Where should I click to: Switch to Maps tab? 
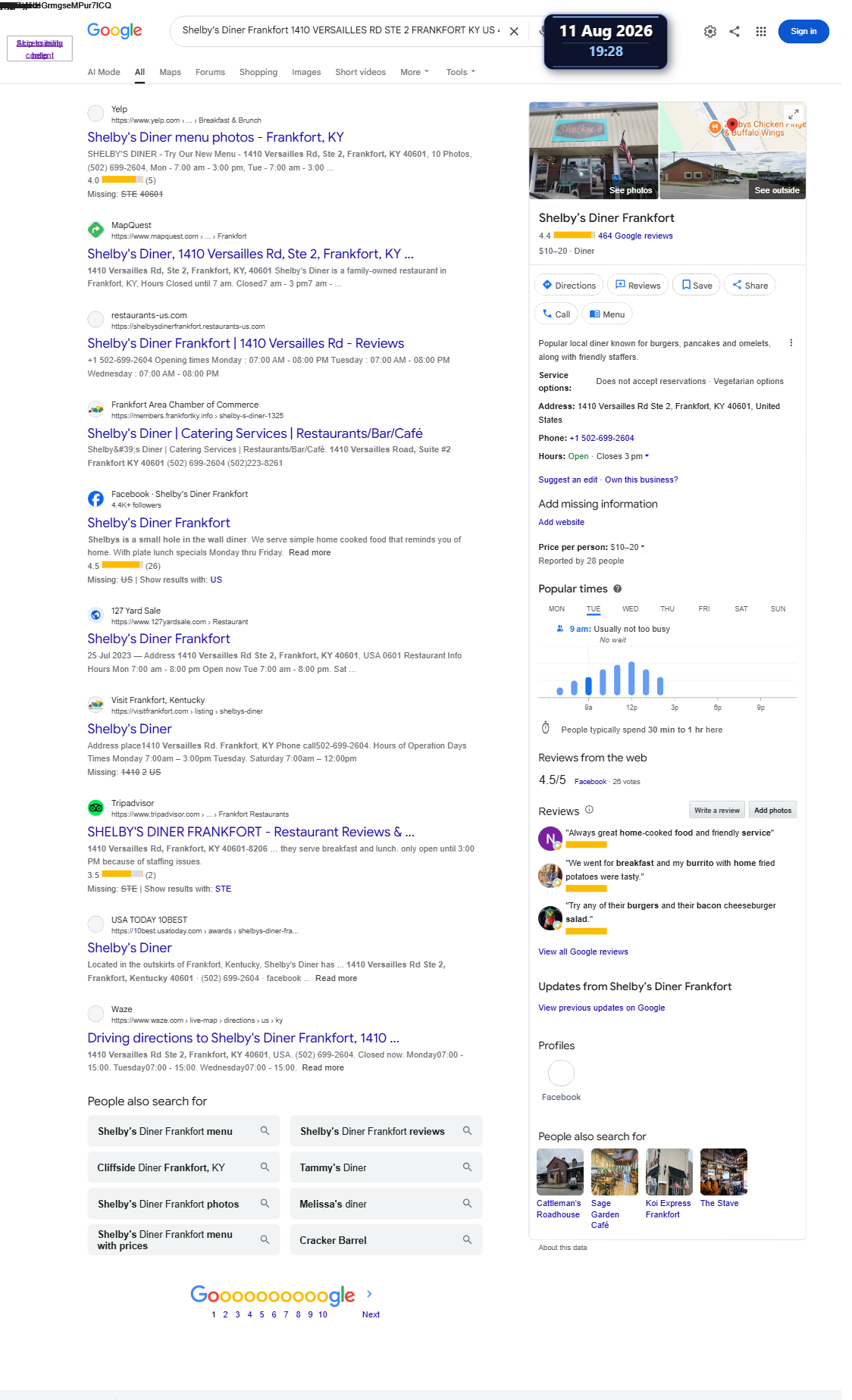(170, 72)
